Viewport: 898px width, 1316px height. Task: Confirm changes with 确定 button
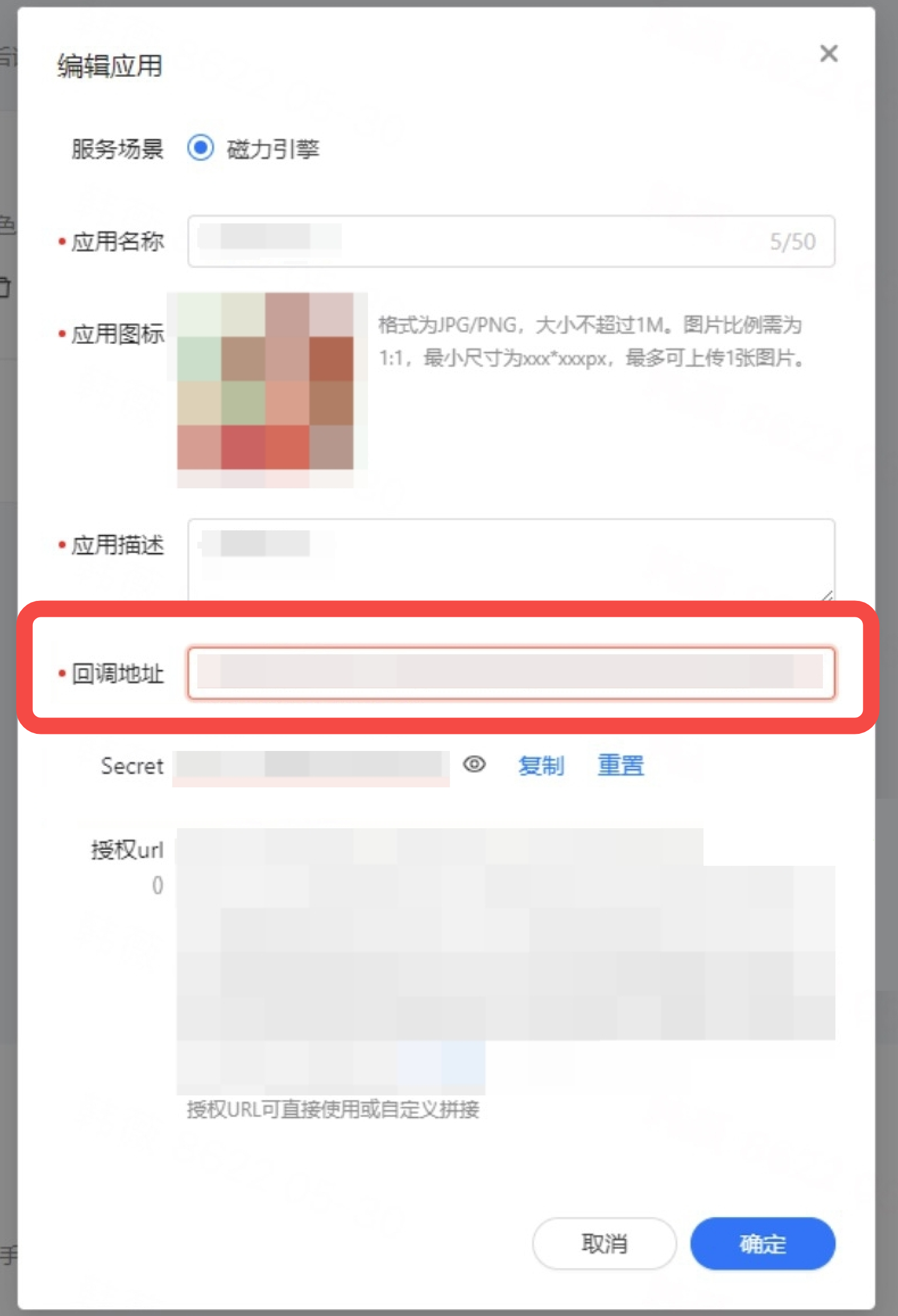(763, 1243)
